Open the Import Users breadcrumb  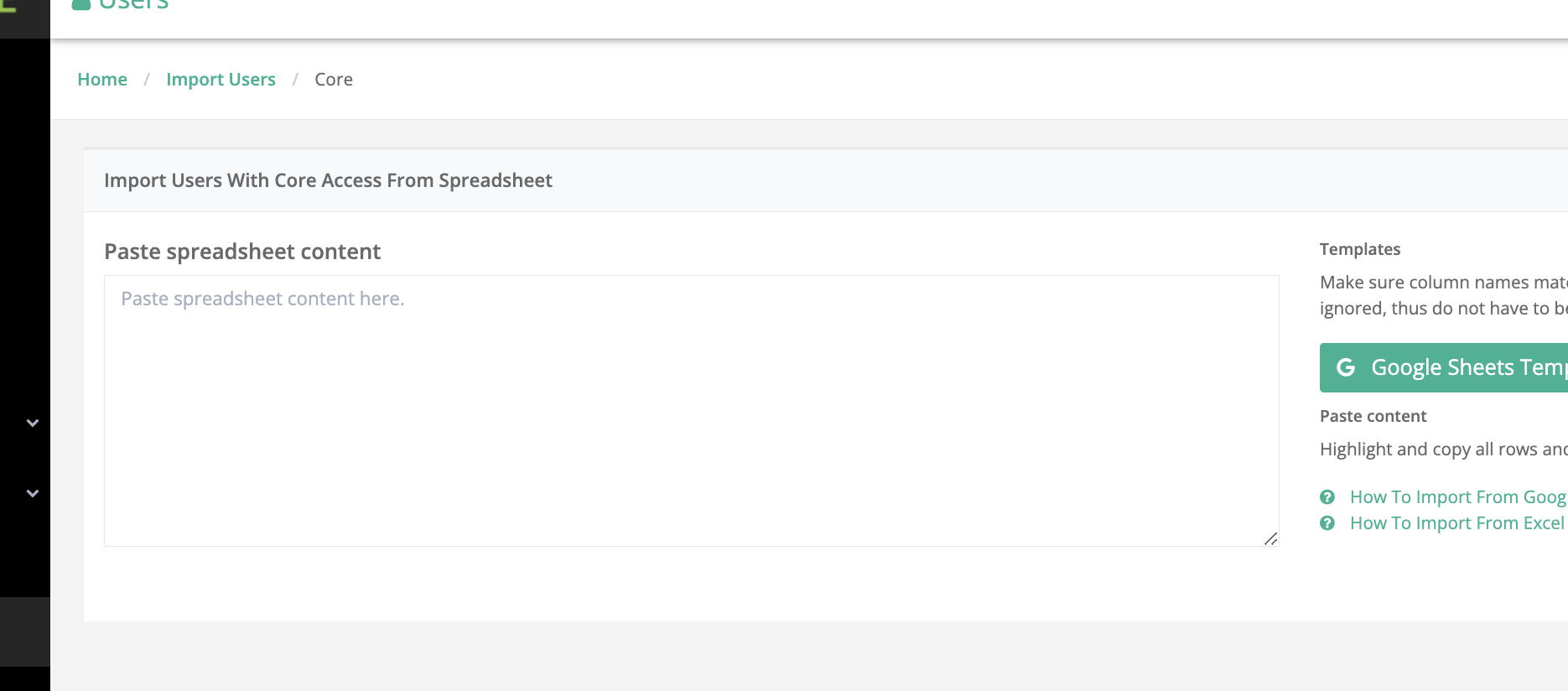click(x=221, y=79)
